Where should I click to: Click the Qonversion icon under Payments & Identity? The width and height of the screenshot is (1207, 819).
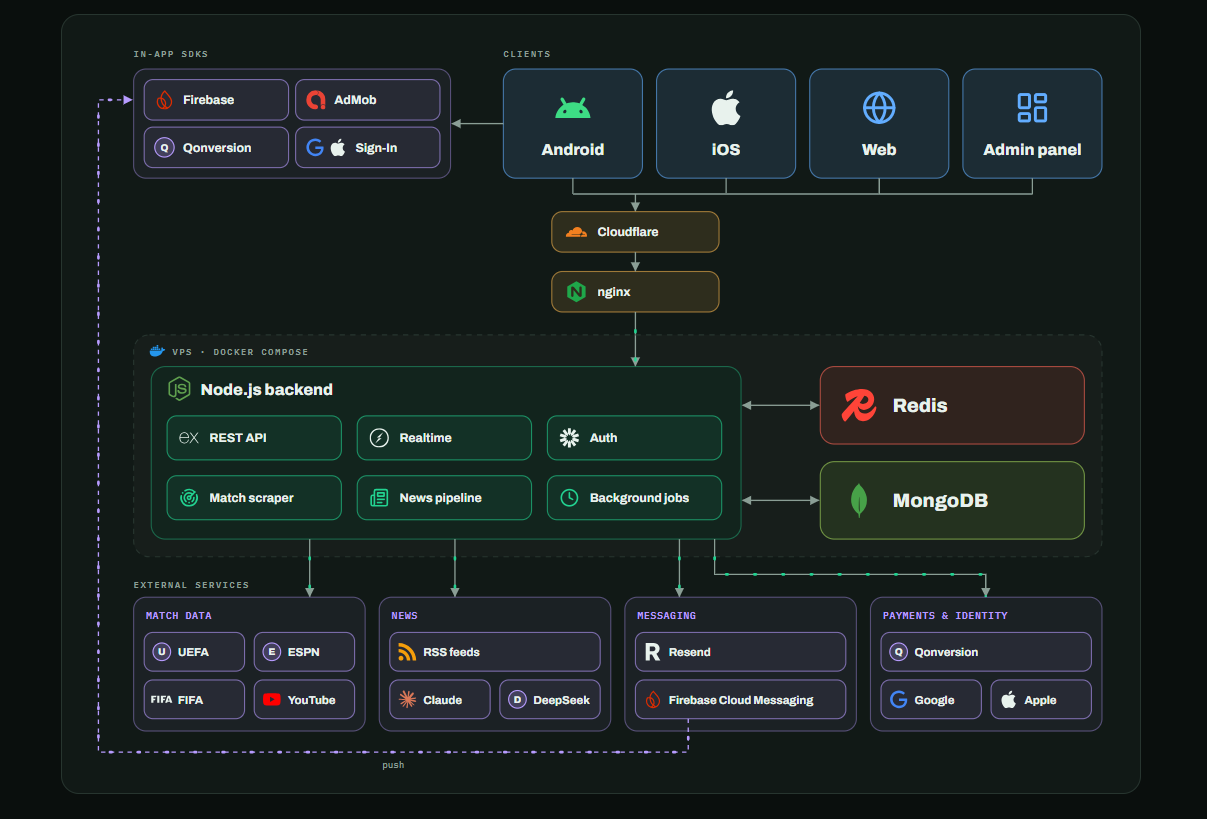point(898,652)
